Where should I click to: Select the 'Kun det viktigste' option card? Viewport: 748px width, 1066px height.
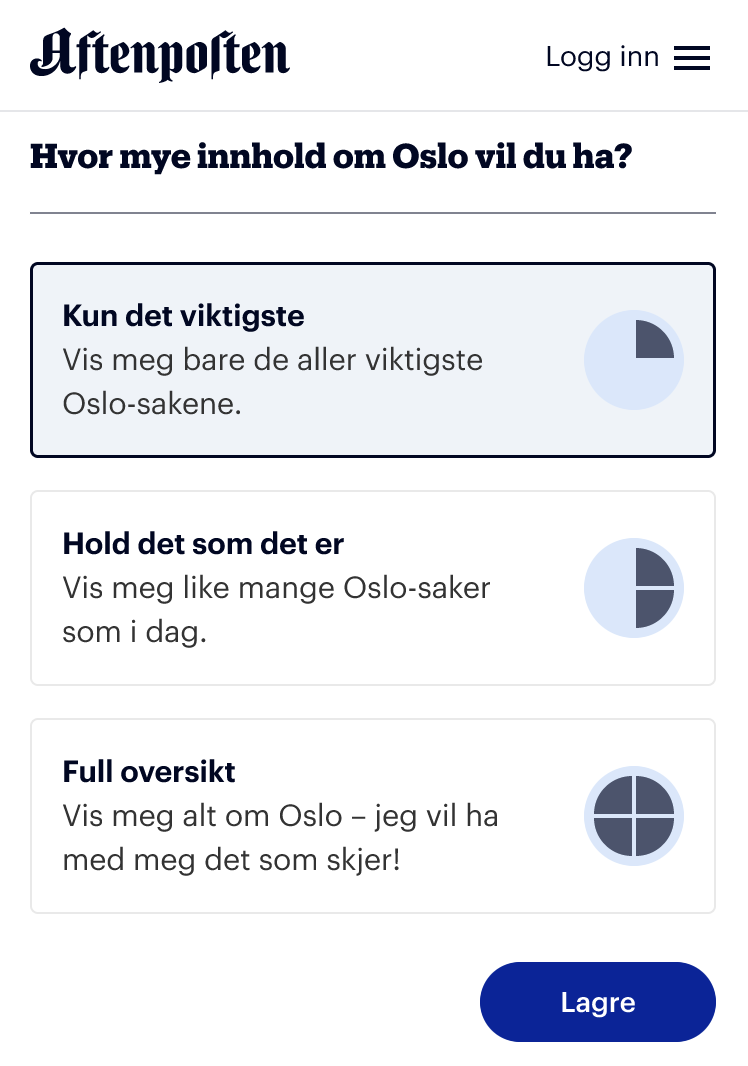[373, 360]
